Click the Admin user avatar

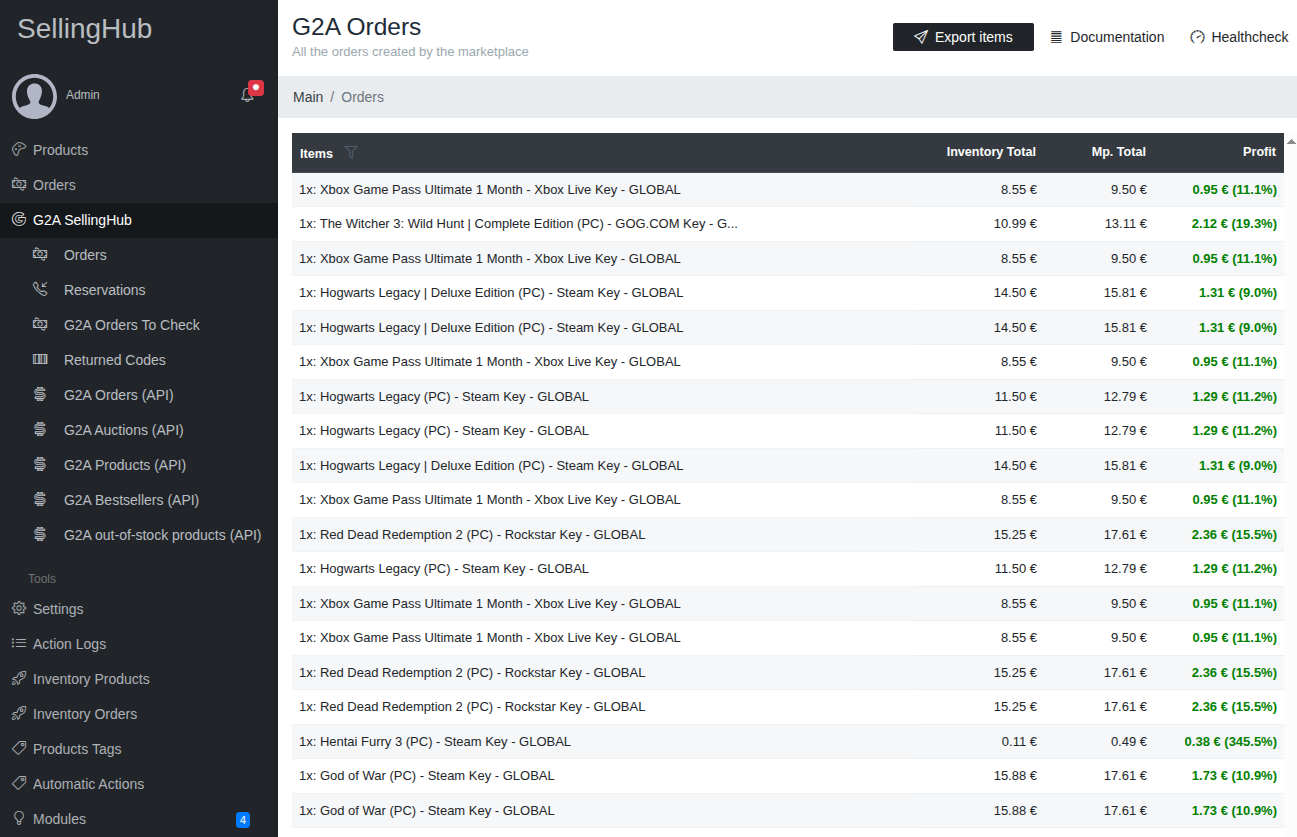(x=34, y=96)
